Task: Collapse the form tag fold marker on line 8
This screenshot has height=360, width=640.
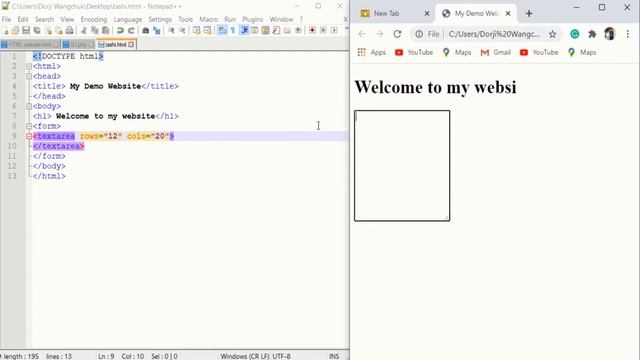Action: [29, 126]
